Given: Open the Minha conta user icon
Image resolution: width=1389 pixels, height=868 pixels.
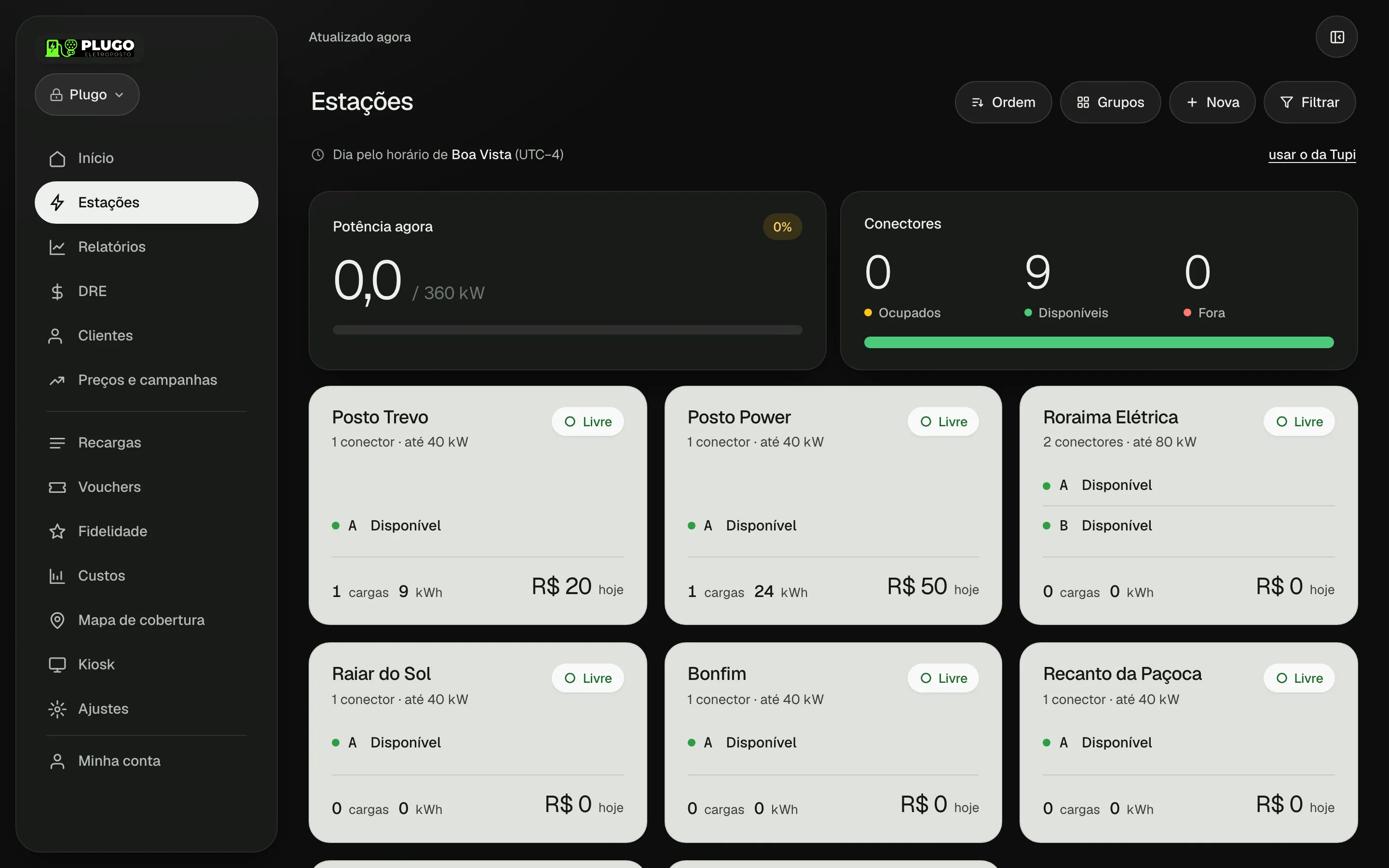Looking at the screenshot, I should 57,761.
